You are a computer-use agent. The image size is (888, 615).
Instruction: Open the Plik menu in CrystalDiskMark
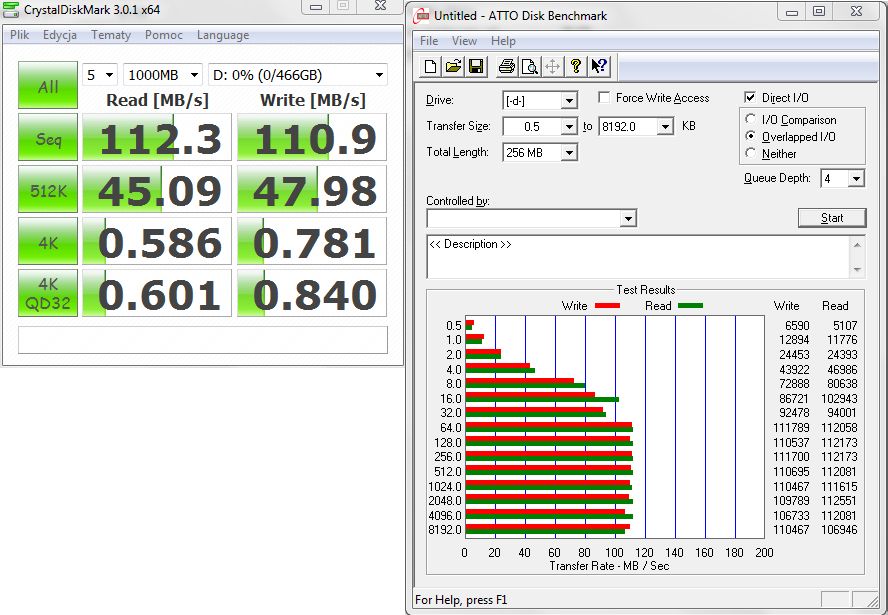click(19, 35)
